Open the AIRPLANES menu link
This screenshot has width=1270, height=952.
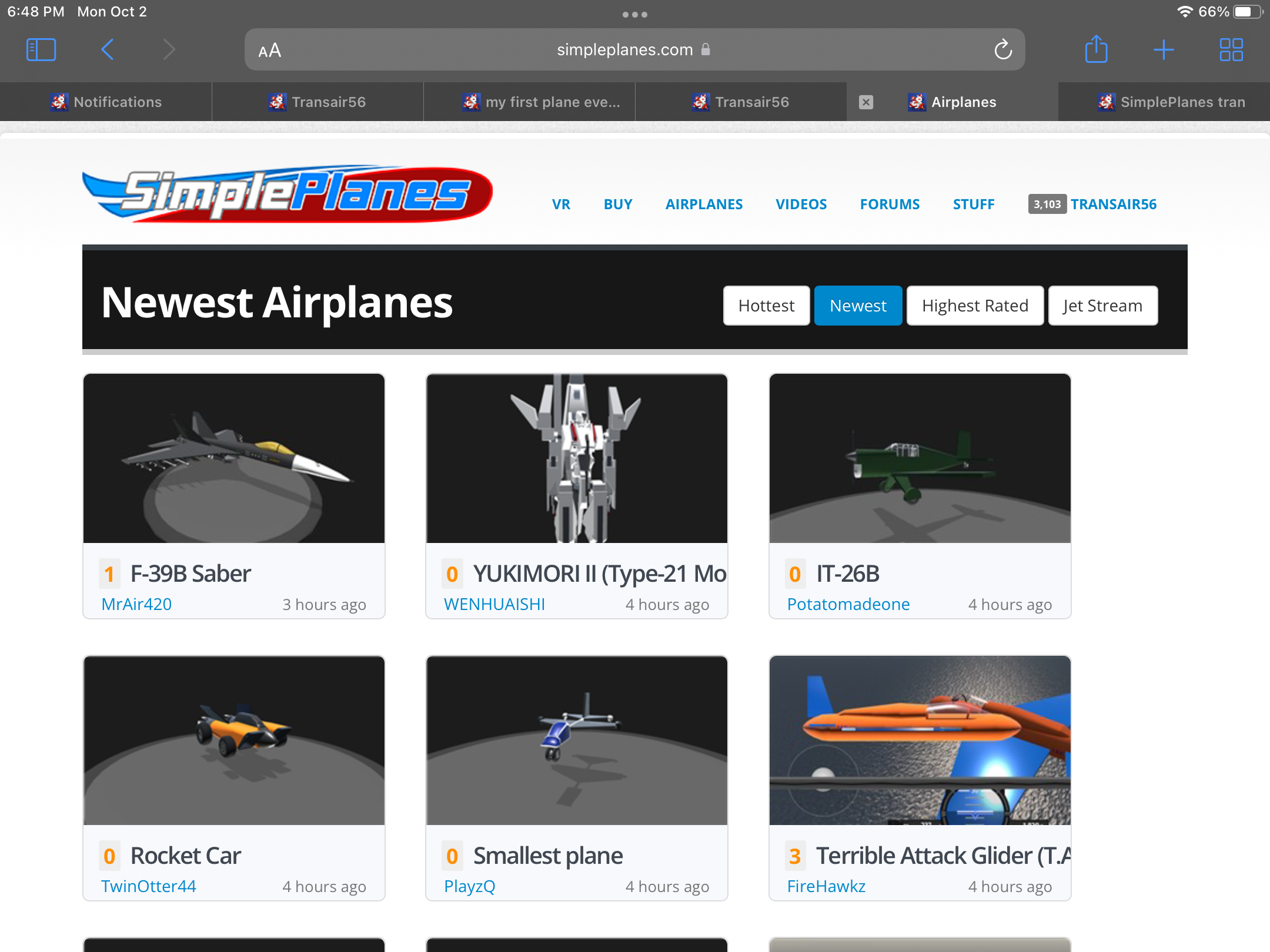704,205
